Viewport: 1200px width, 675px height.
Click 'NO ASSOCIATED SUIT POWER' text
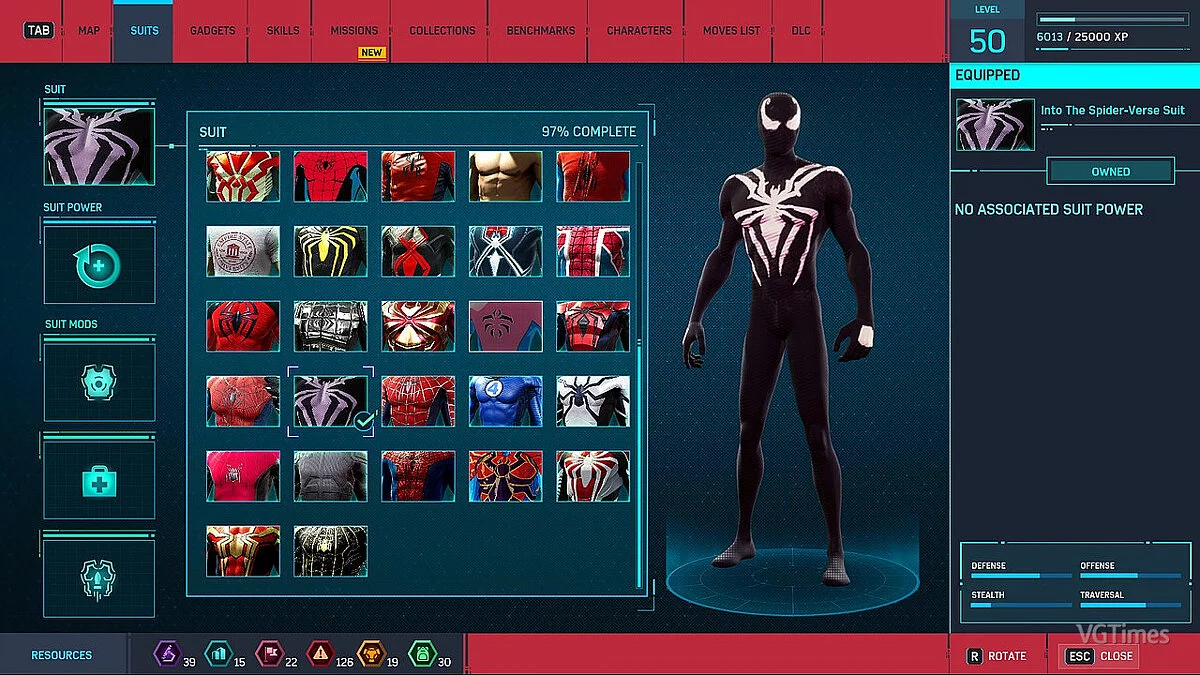pos(1048,209)
